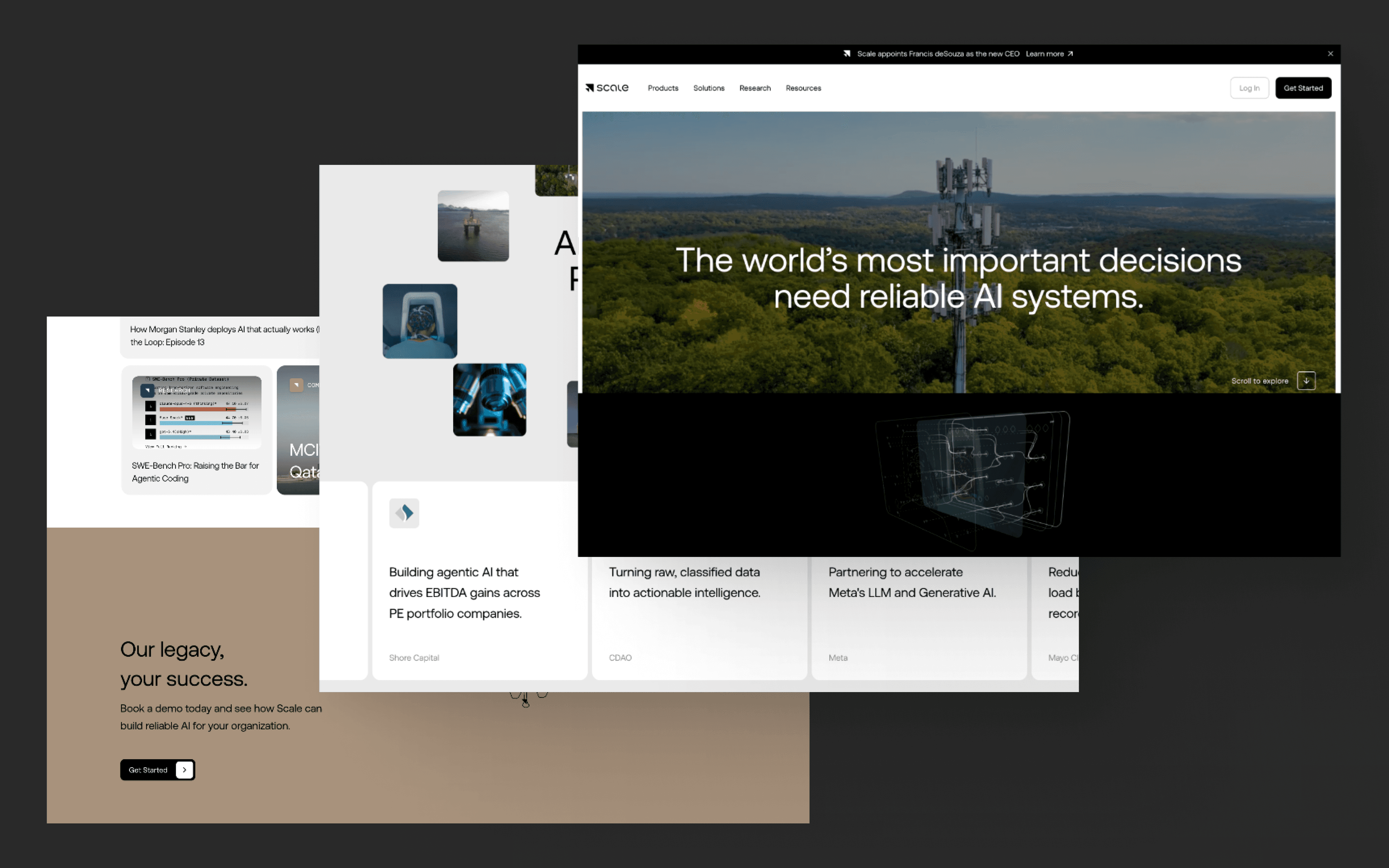Click the hero headline about reliable AI systems

pos(959,278)
